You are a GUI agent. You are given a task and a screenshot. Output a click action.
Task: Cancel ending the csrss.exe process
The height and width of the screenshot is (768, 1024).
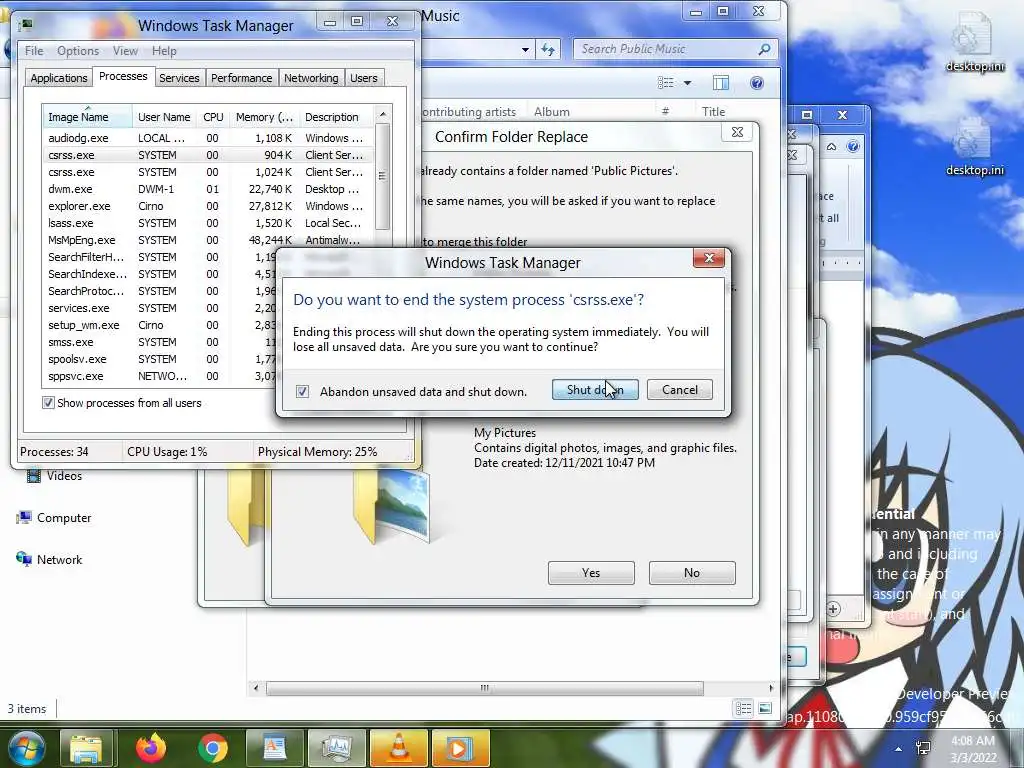click(679, 390)
